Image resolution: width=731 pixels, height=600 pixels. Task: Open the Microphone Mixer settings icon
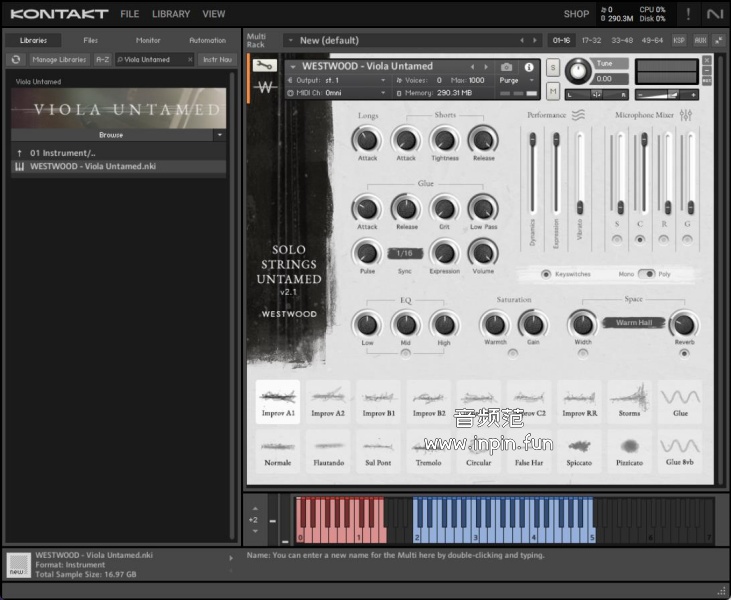pos(686,116)
